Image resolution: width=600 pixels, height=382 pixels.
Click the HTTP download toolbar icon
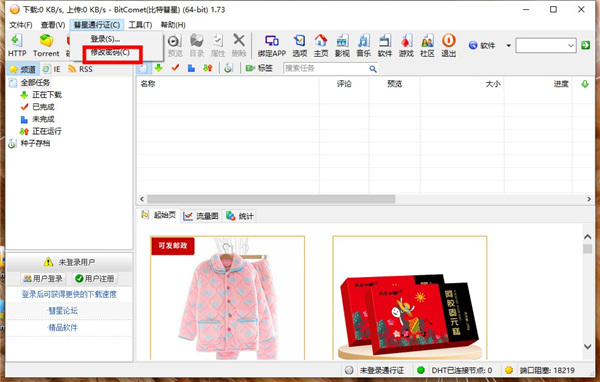(x=17, y=45)
